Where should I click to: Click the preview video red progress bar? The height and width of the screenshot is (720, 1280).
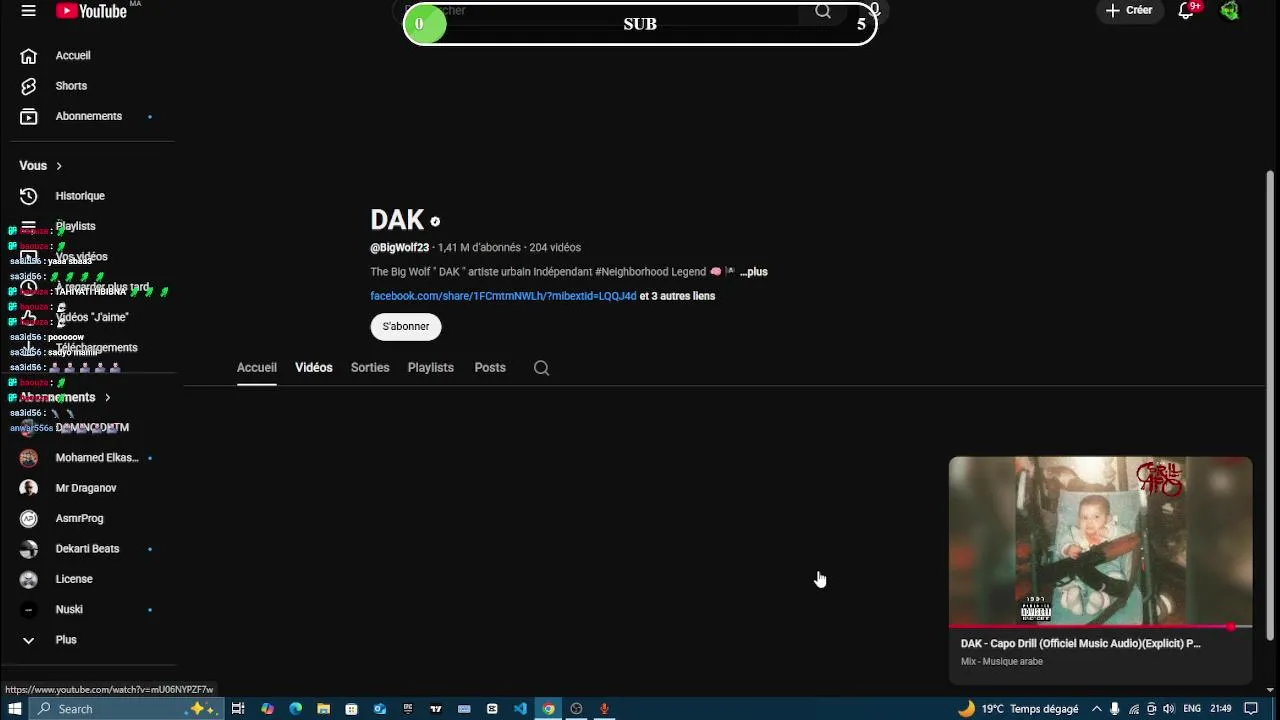pyautogui.click(x=1100, y=627)
